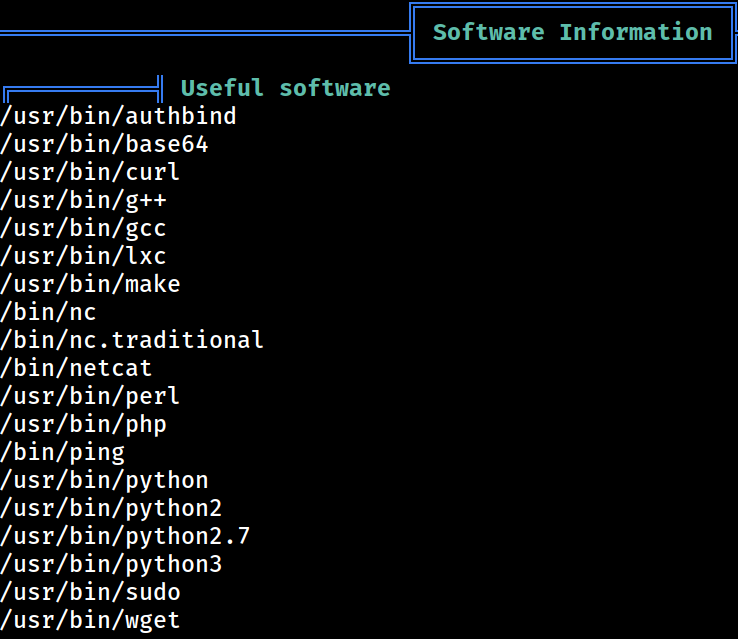The width and height of the screenshot is (738, 639).
Task: Click the /usr/bin/python2.7 line
Action: point(125,536)
